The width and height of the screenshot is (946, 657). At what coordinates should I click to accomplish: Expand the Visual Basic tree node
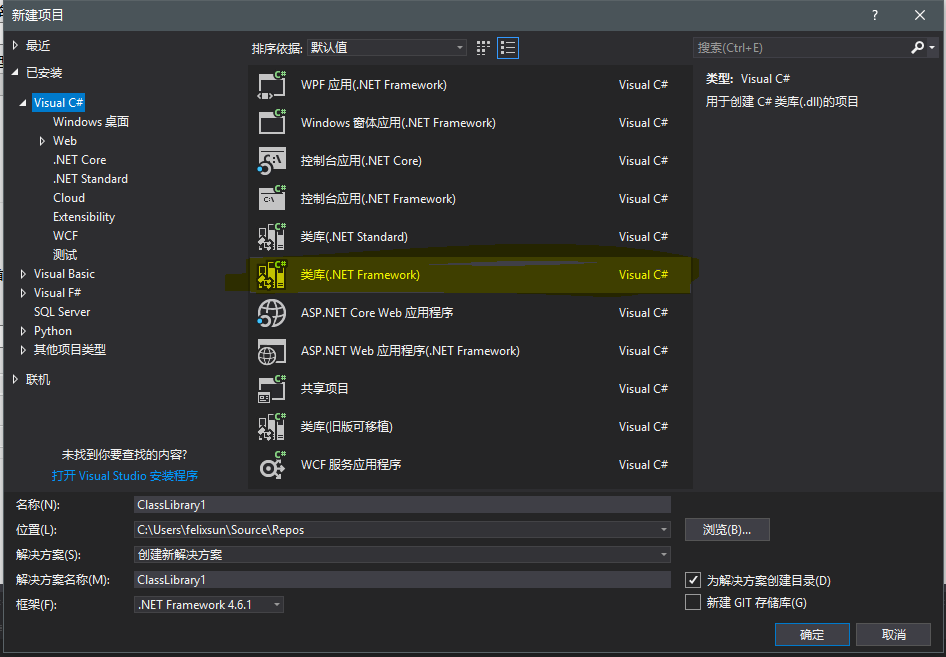click(x=24, y=274)
